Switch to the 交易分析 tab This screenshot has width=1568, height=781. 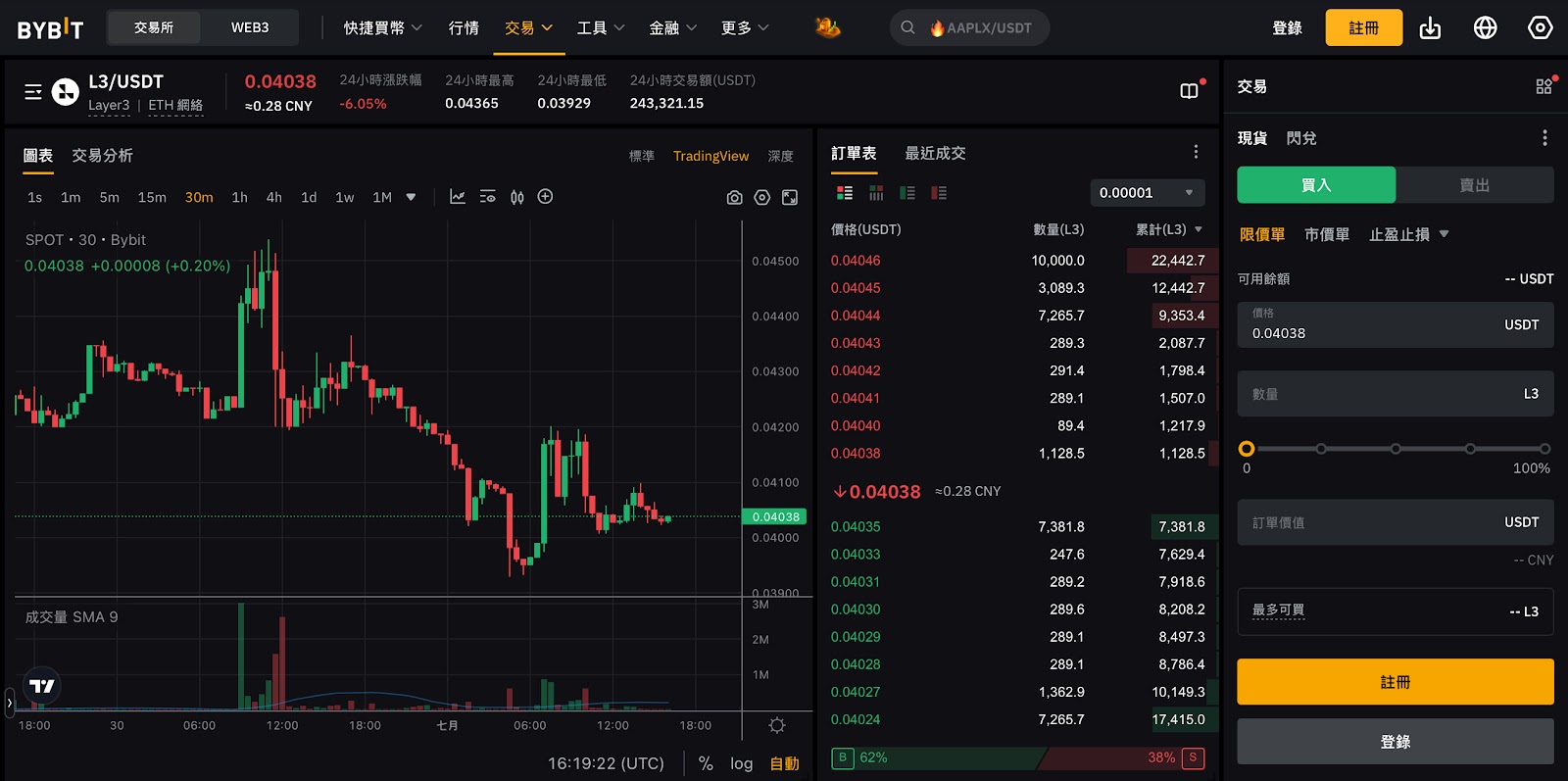(x=102, y=155)
